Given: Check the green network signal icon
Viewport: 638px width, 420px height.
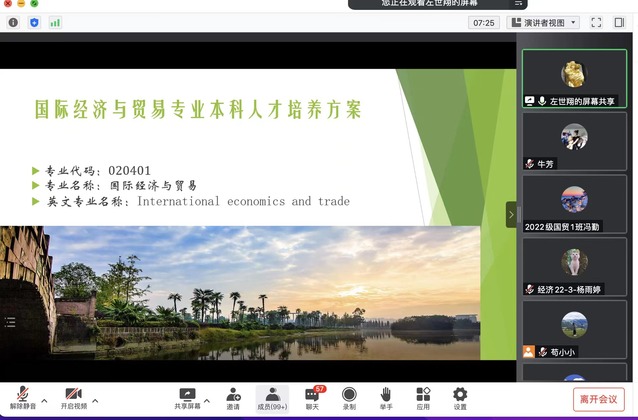Looking at the screenshot, I should 55,22.
